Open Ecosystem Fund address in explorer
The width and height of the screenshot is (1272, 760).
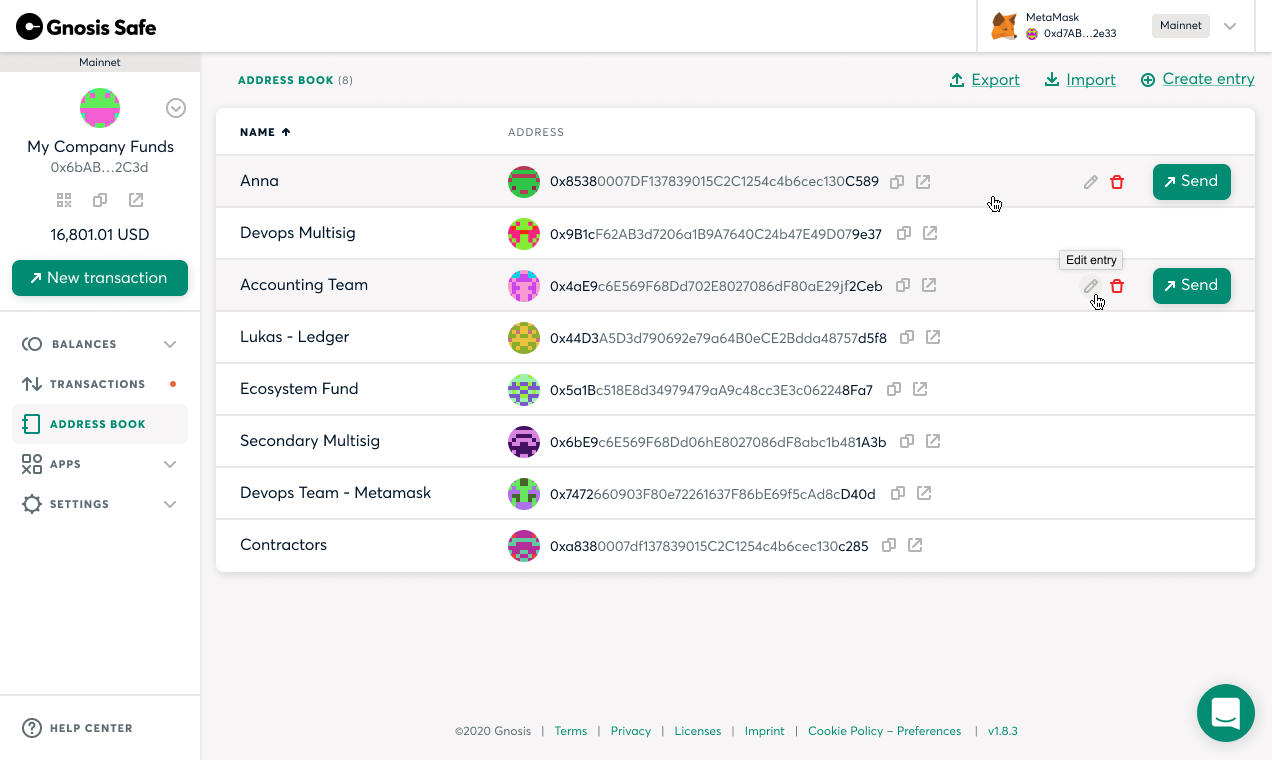[920, 389]
